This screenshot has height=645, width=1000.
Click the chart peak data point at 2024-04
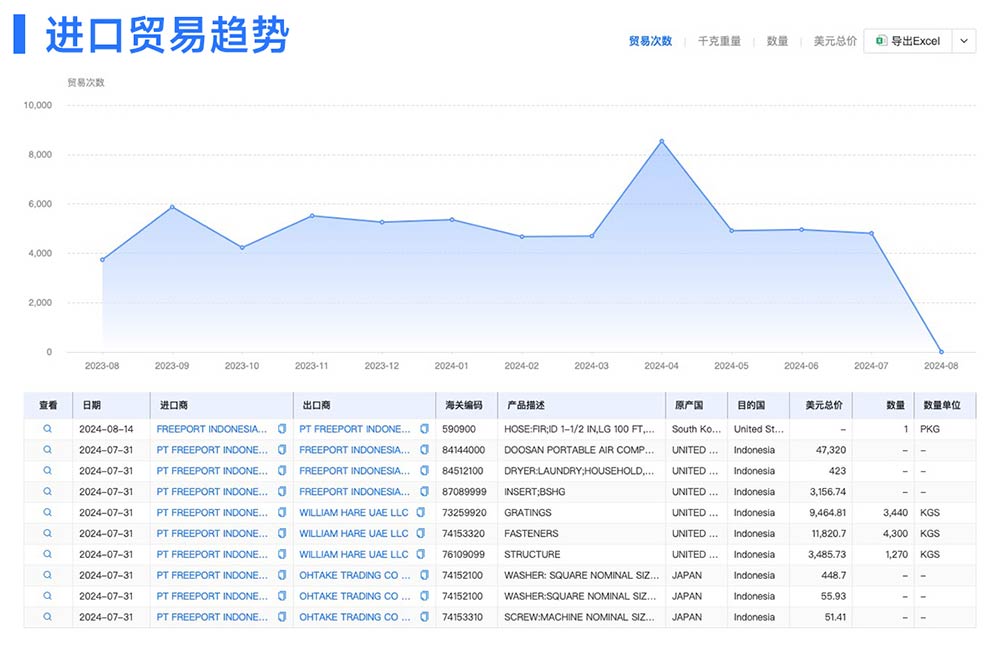(661, 141)
